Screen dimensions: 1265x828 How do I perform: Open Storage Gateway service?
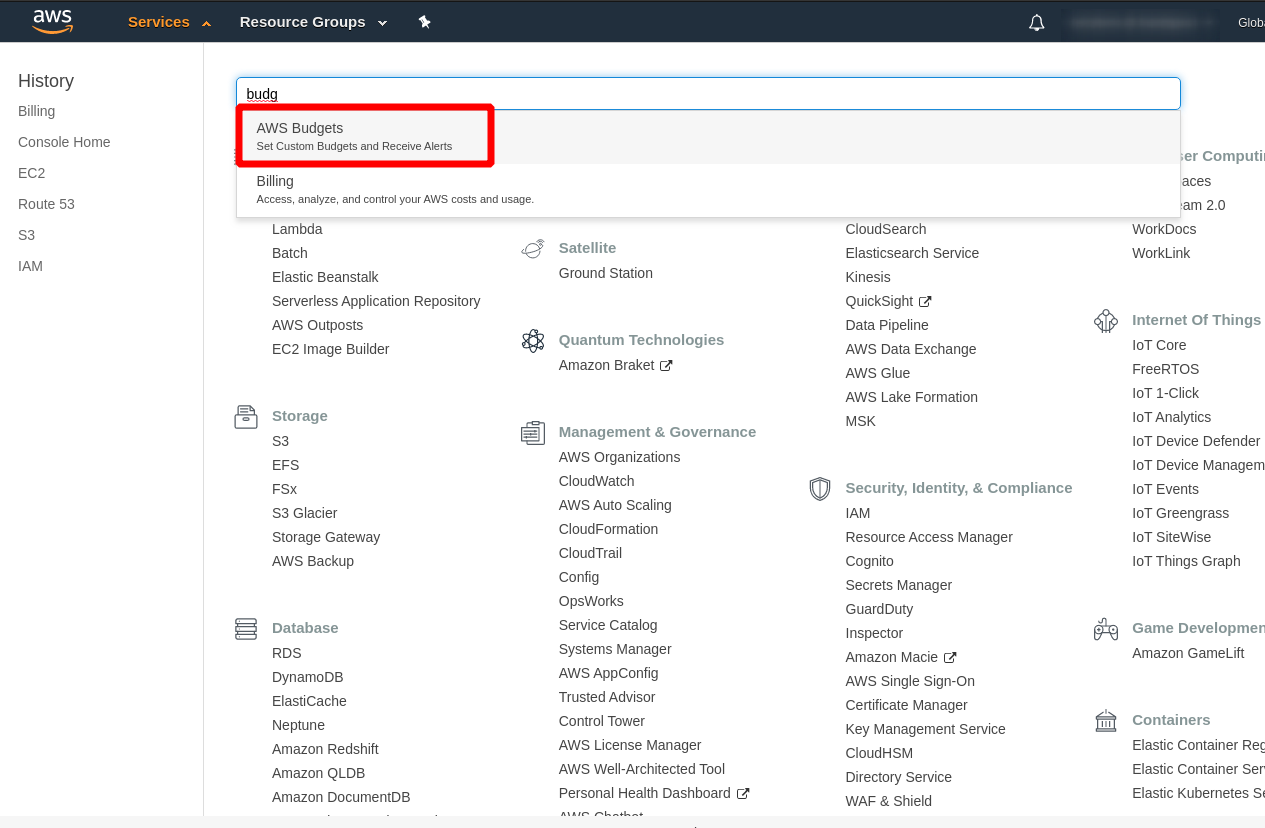click(x=326, y=537)
